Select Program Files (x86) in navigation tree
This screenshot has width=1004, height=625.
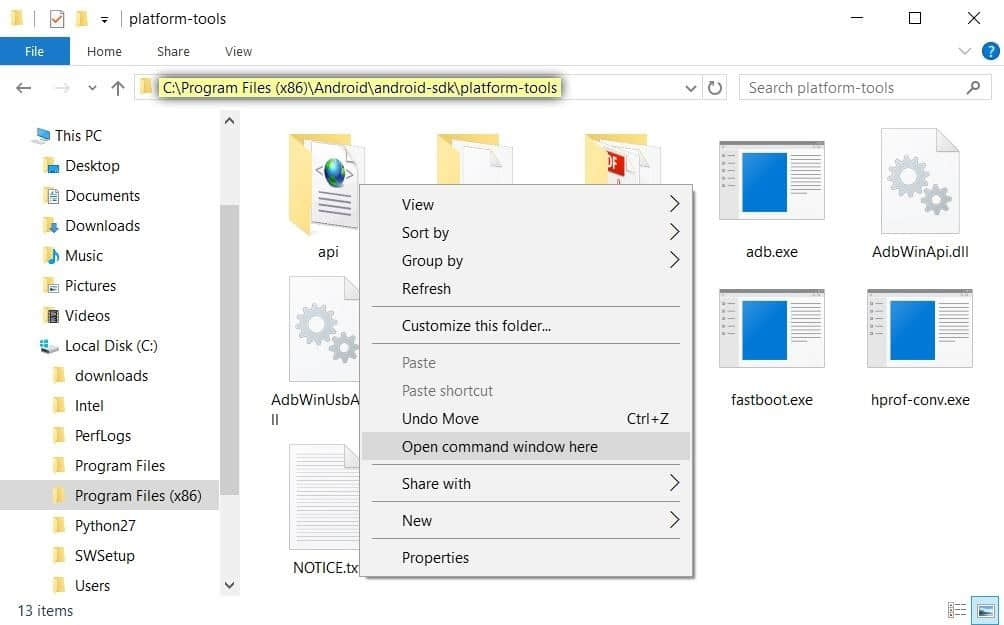coord(137,495)
